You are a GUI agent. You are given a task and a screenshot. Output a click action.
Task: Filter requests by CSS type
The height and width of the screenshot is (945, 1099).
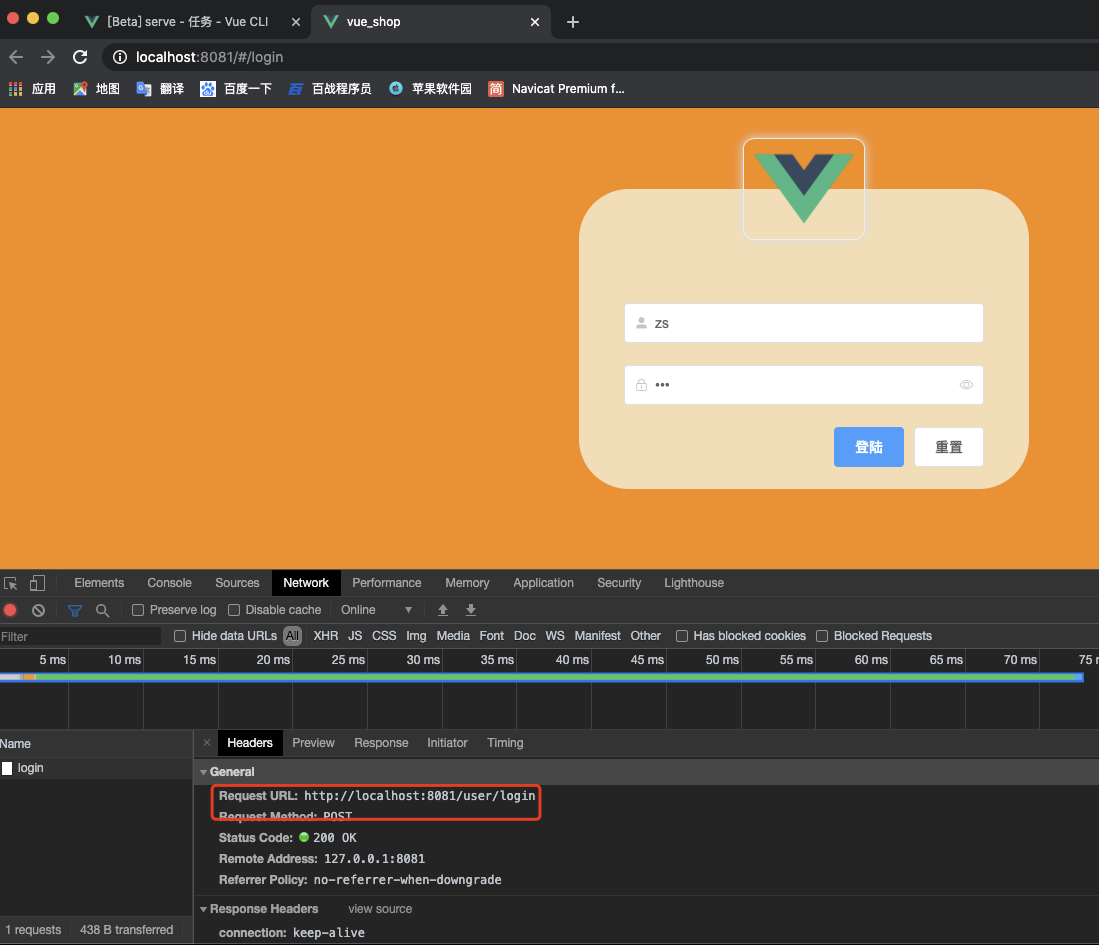(384, 636)
